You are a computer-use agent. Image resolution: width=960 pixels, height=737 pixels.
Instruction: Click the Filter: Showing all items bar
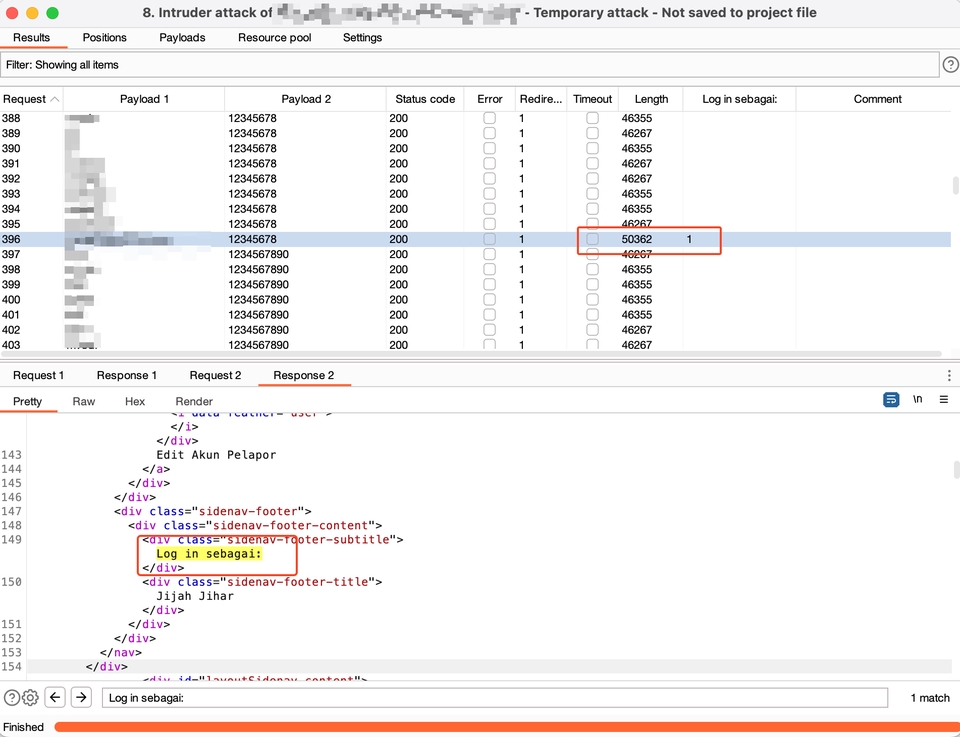click(x=470, y=65)
